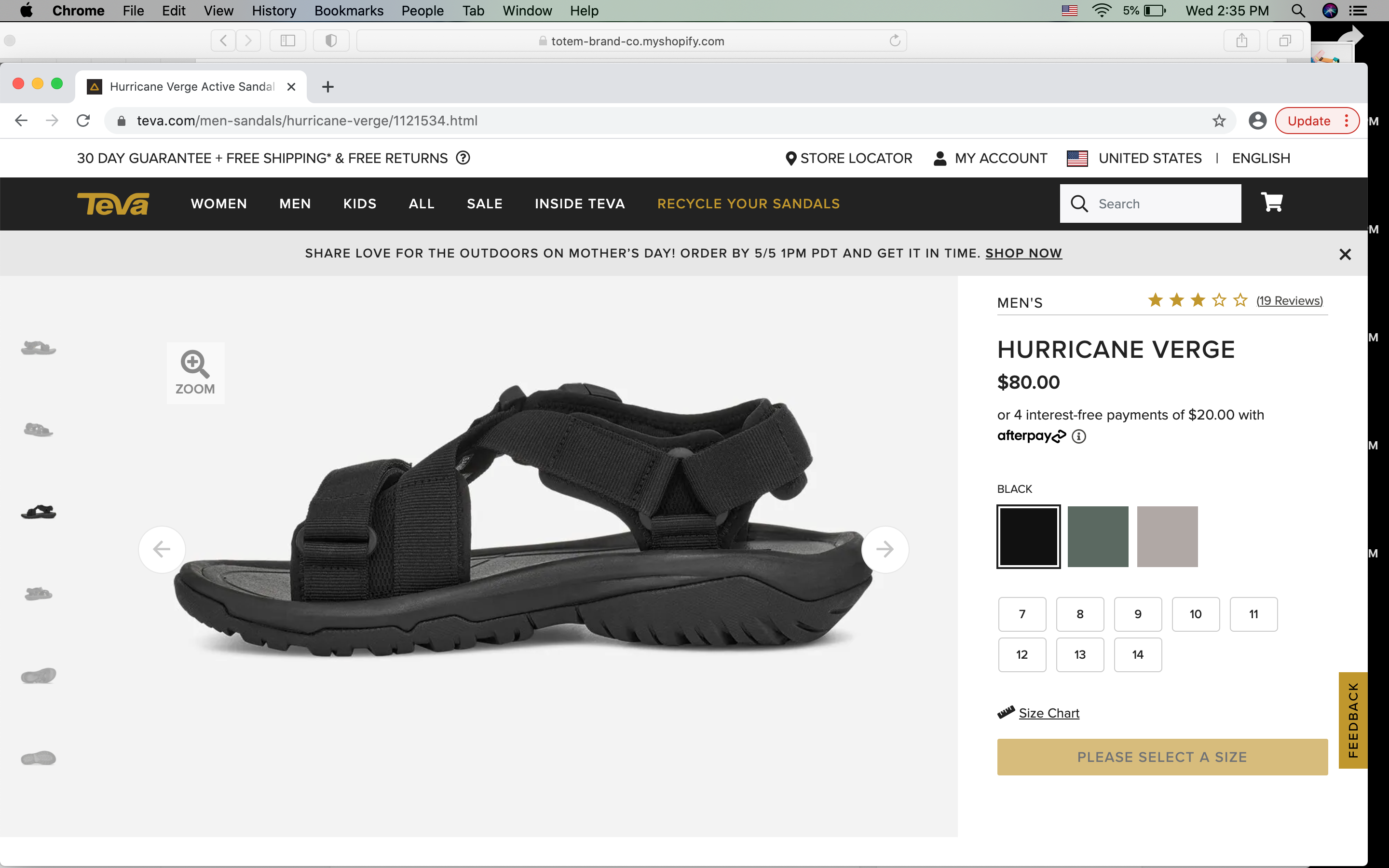Bookmark this page with the star icon
Image resolution: width=1389 pixels, height=868 pixels.
pos(1219,121)
